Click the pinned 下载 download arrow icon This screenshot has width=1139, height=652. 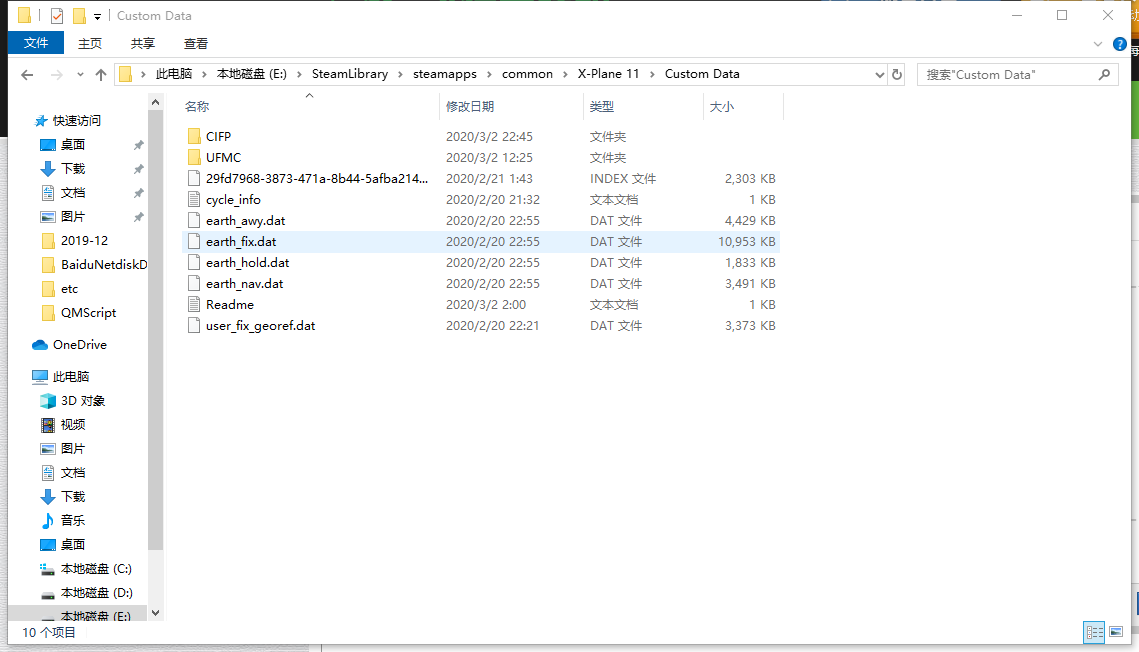[48, 168]
